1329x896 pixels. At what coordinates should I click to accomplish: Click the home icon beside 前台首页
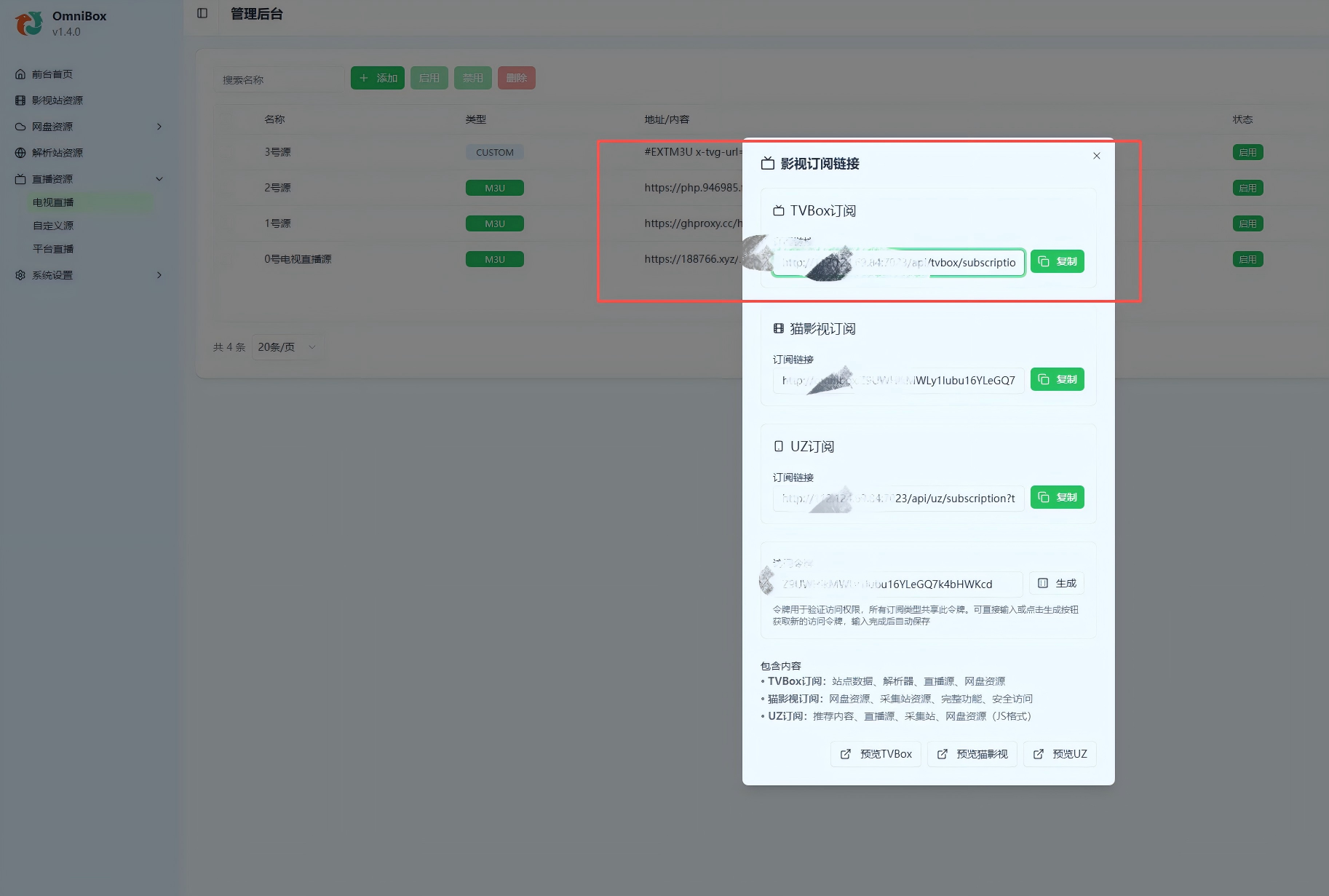tap(20, 74)
